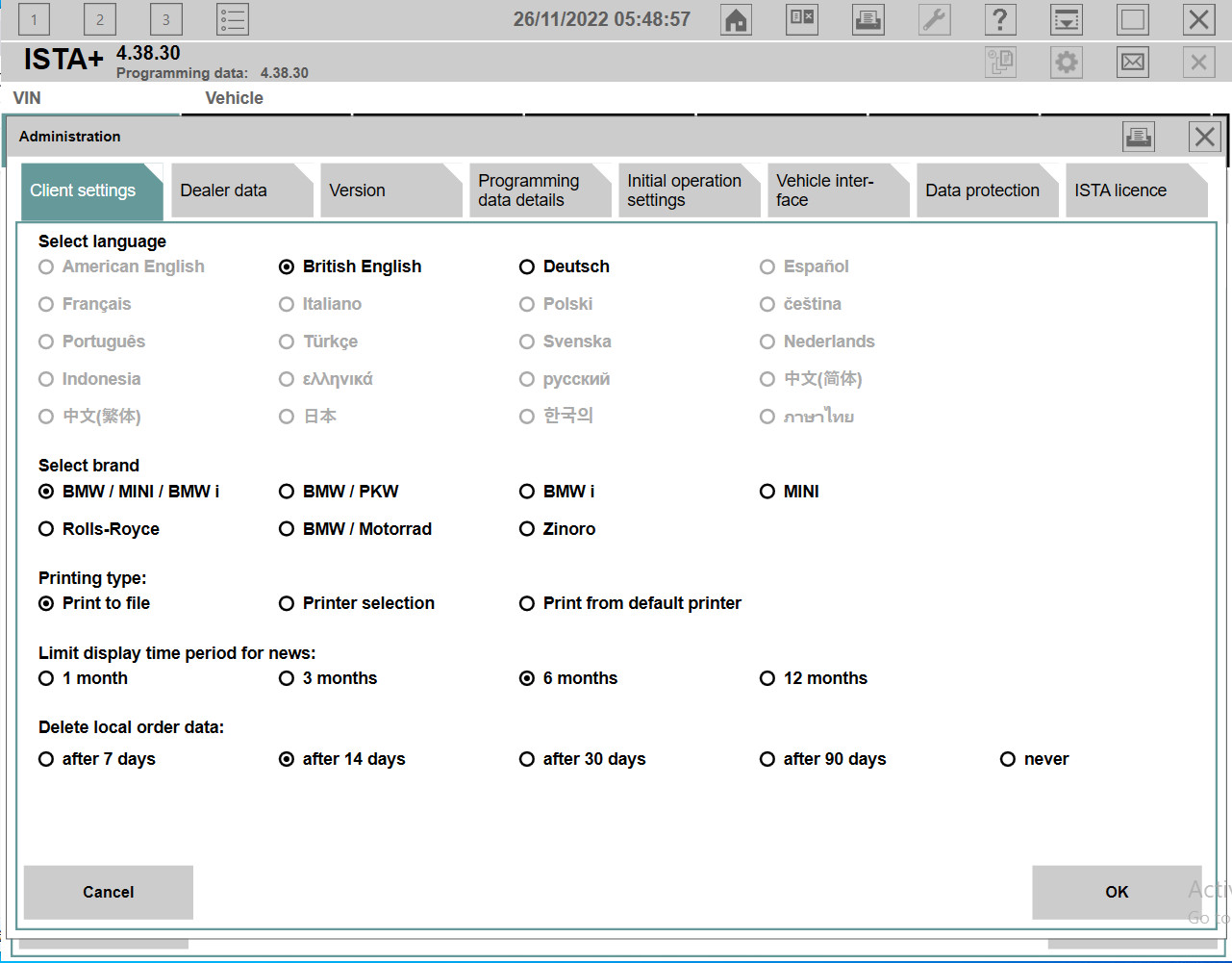Open operation slot 1 in top bar
The width and height of the screenshot is (1232, 963).
(x=34, y=19)
